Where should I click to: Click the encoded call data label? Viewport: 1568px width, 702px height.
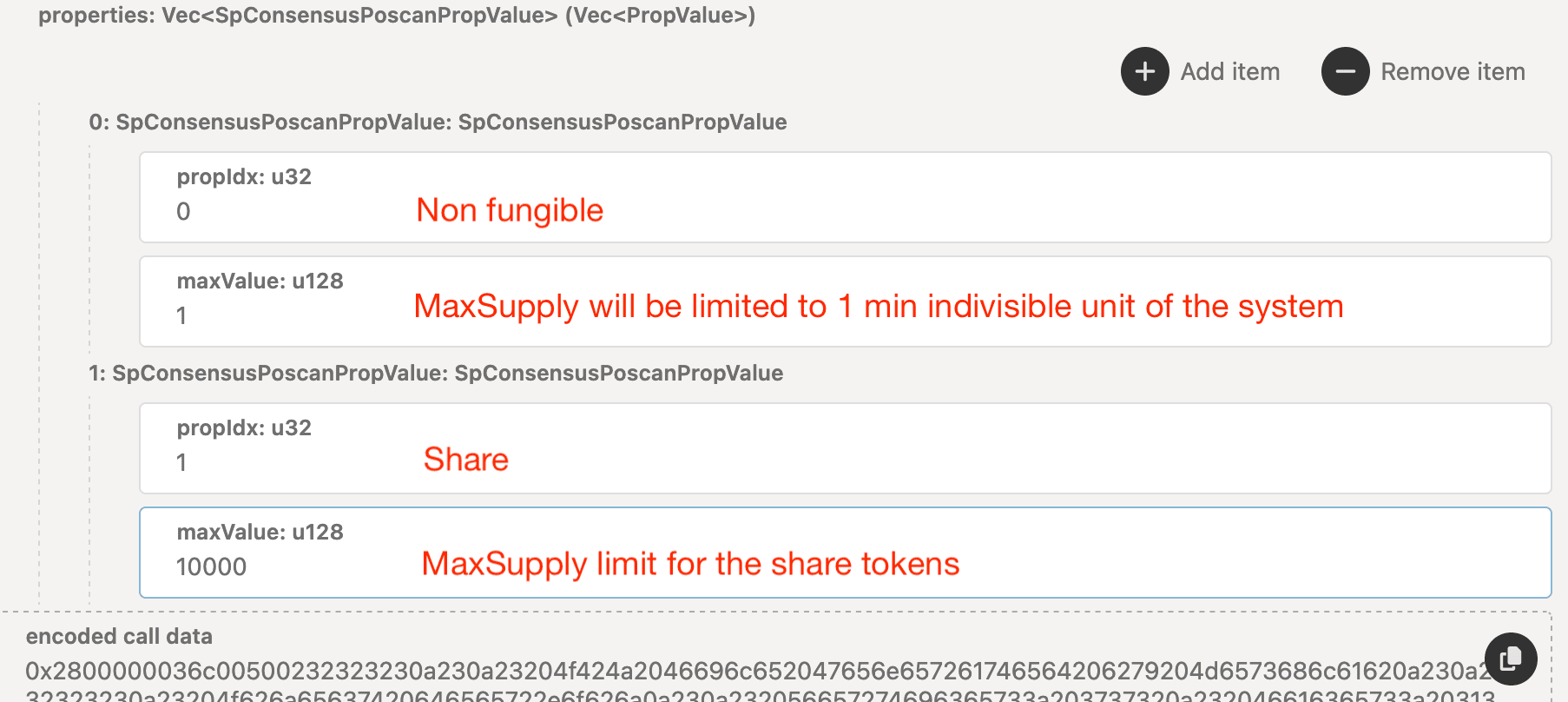[119, 636]
